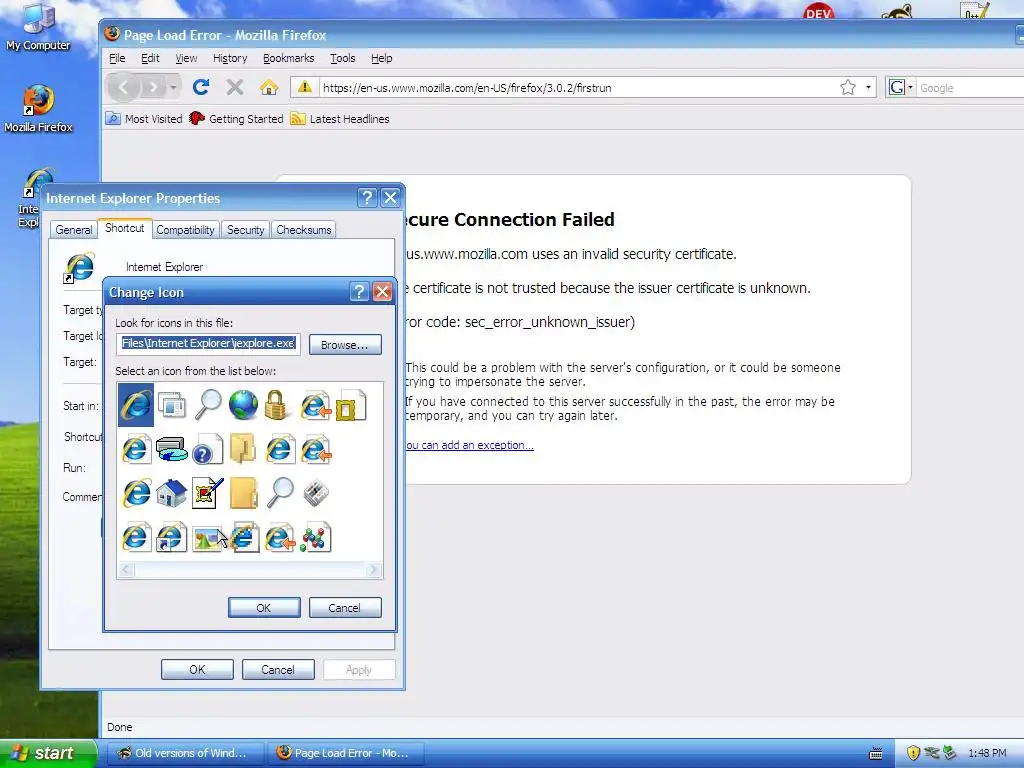The image size is (1024, 768).
Task: Switch to the Checksums tab
Action: pyautogui.click(x=304, y=230)
